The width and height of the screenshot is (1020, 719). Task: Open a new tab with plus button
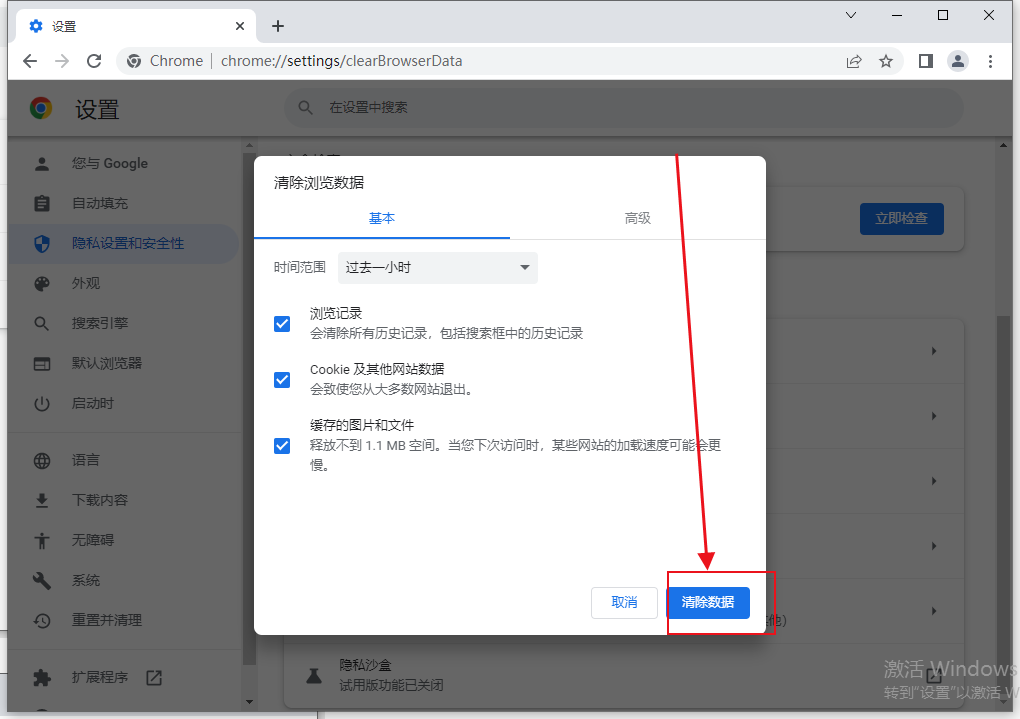278,26
